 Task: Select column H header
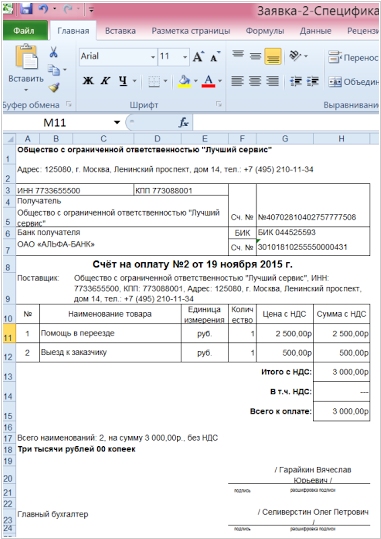pos(341,139)
